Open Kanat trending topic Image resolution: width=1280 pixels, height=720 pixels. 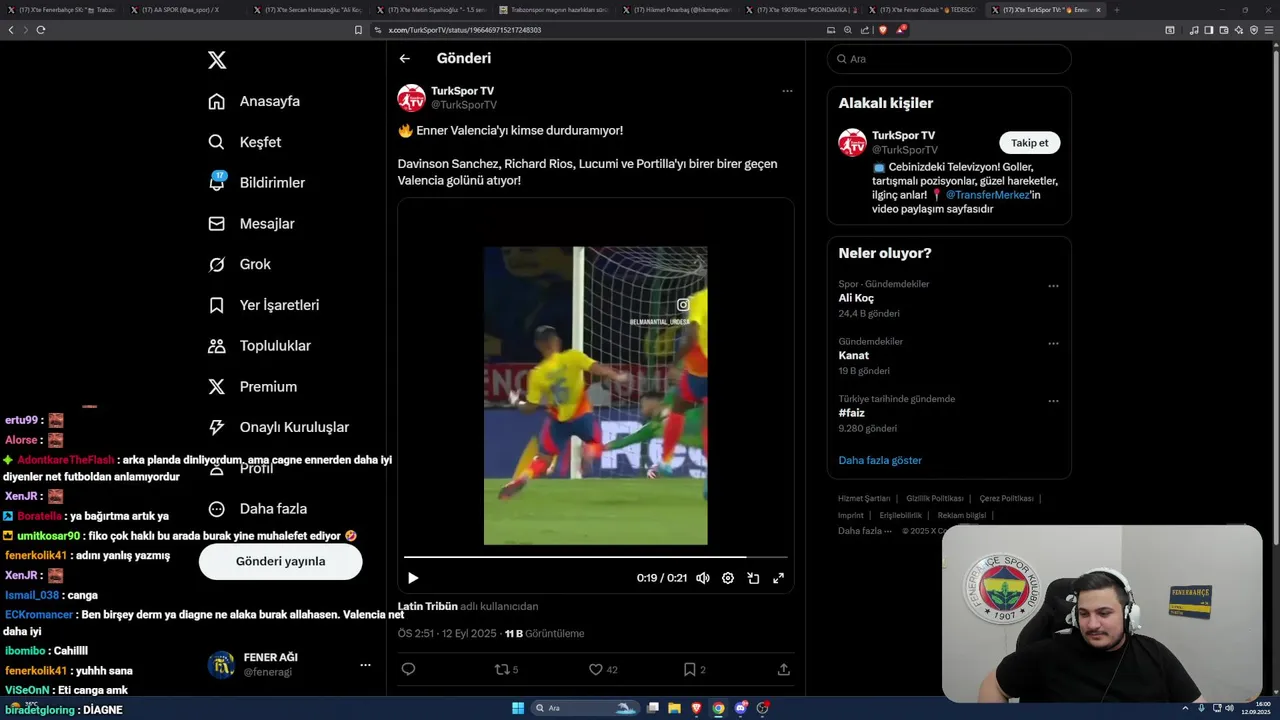click(x=853, y=355)
